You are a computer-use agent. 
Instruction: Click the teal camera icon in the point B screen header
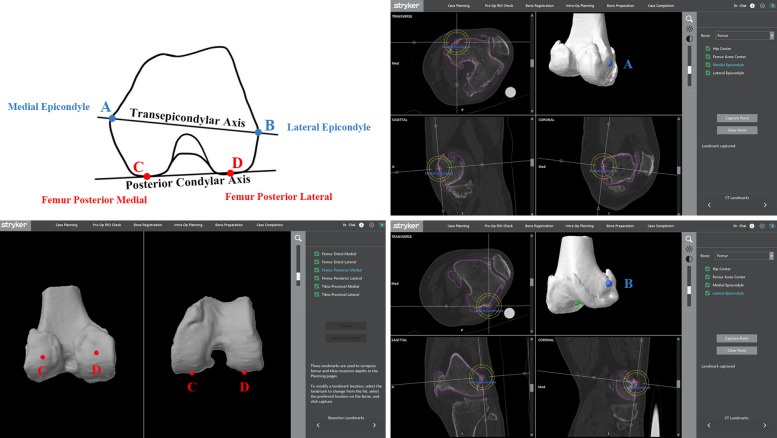click(773, 225)
